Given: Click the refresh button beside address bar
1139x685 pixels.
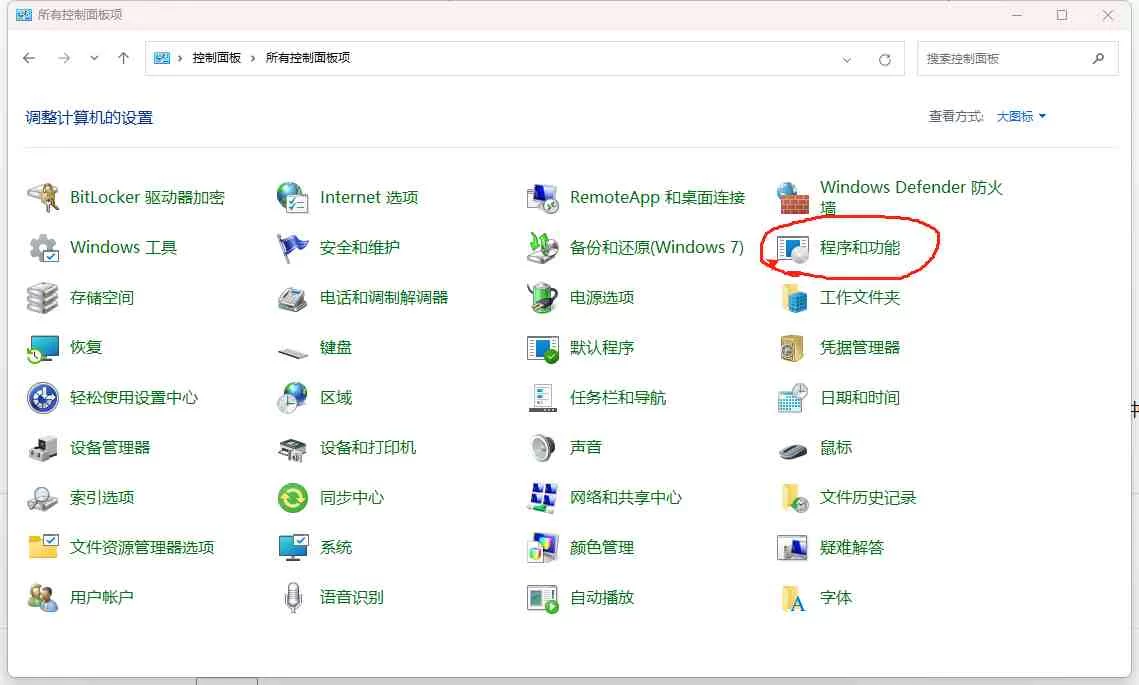Looking at the screenshot, I should tap(884, 59).
